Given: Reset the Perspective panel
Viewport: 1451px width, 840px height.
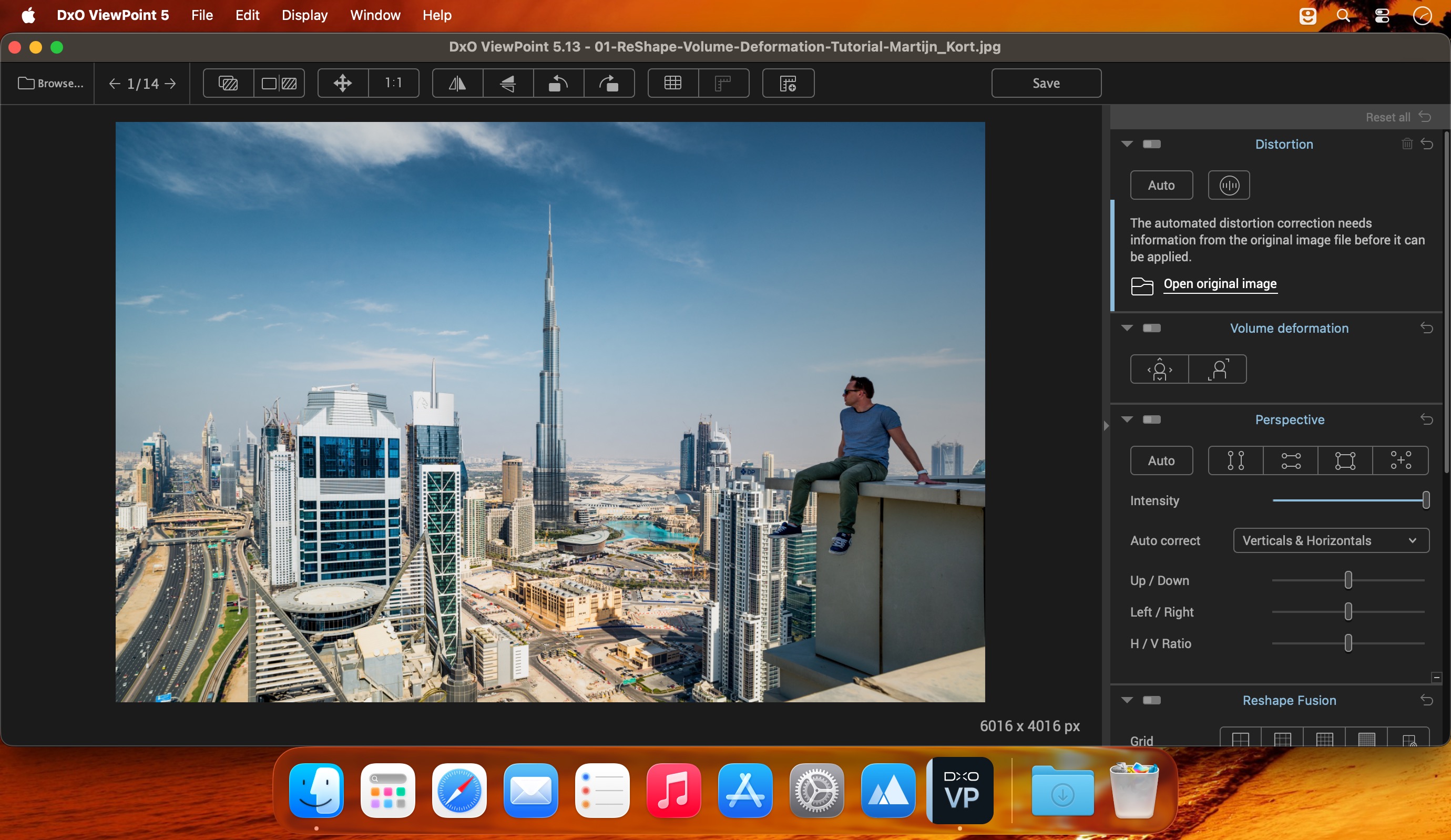Looking at the screenshot, I should pyautogui.click(x=1427, y=419).
